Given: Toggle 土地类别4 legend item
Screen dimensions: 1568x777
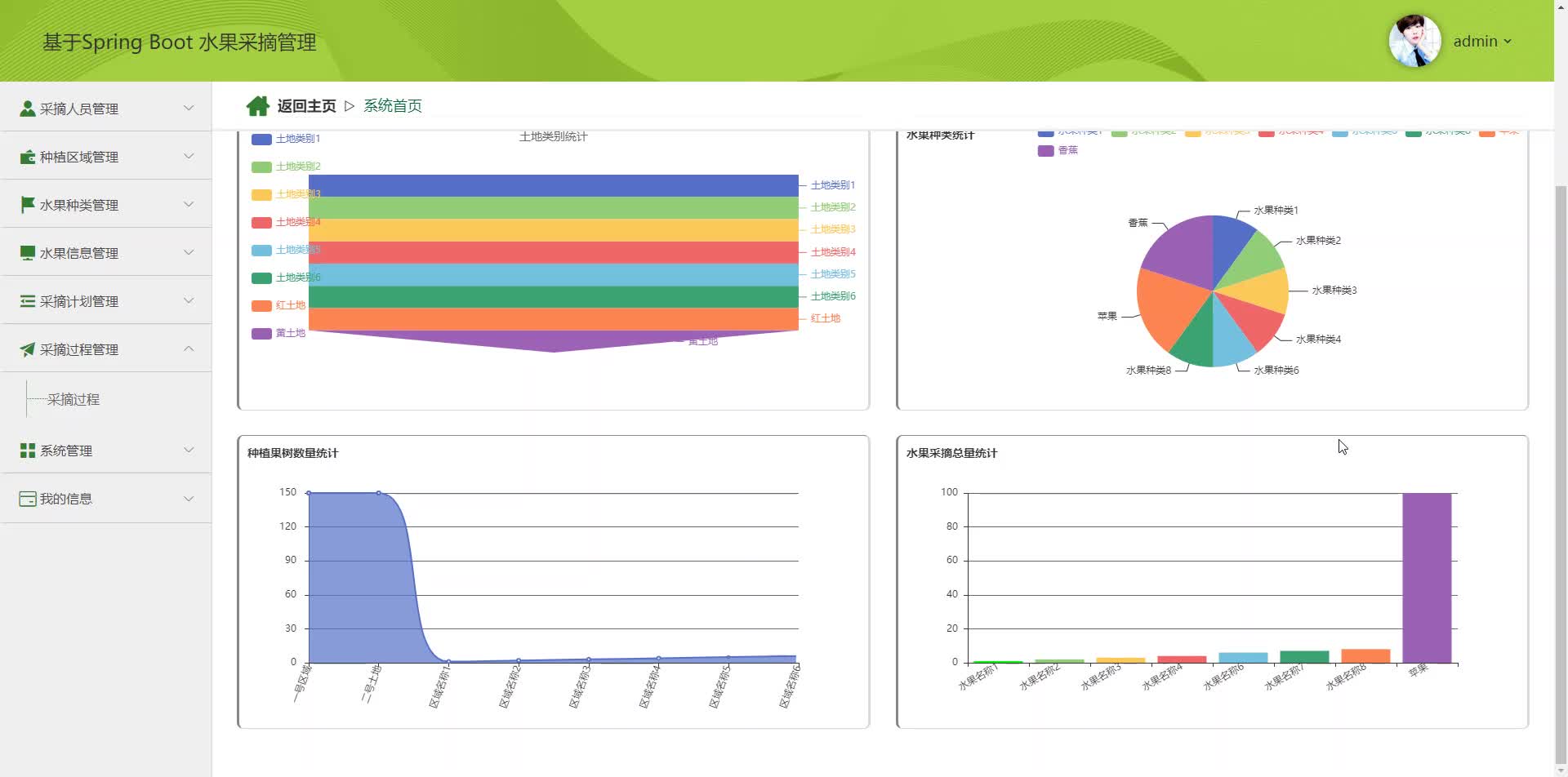Looking at the screenshot, I should (x=286, y=222).
